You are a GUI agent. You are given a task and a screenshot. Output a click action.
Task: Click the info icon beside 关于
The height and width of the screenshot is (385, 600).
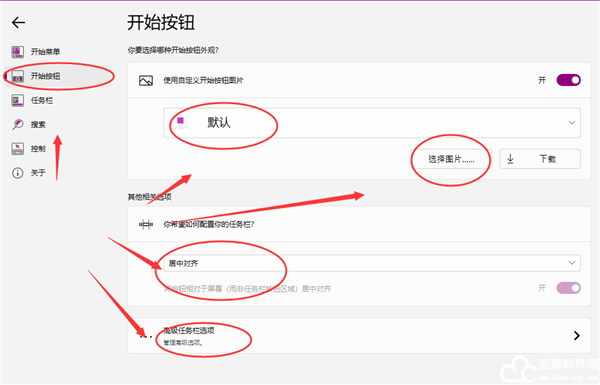pos(18,173)
